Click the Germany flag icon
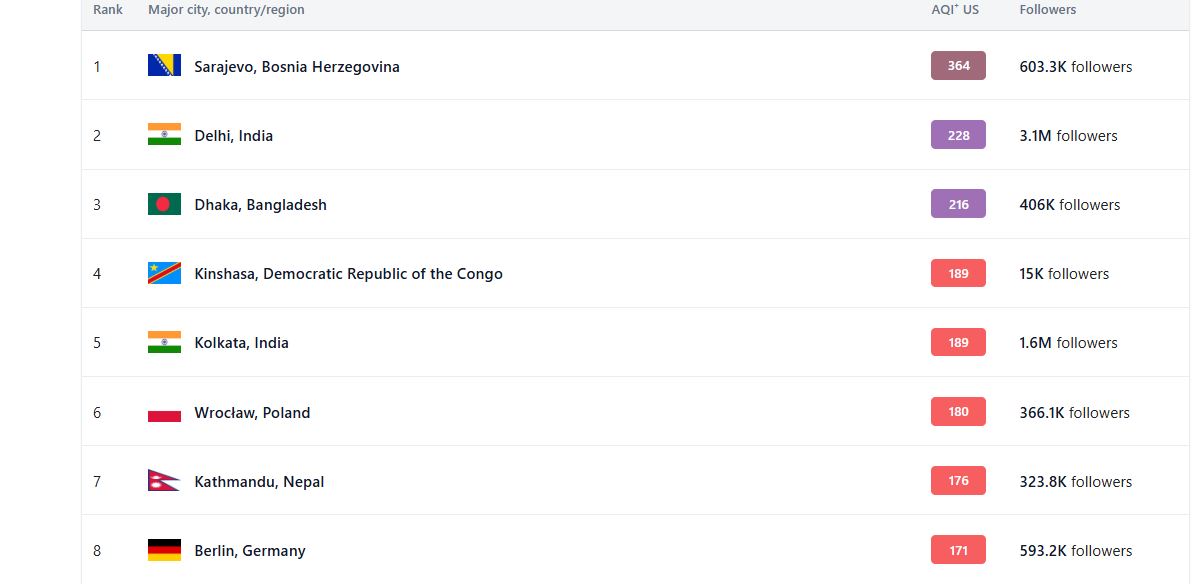The height and width of the screenshot is (584, 1203). (x=164, y=550)
